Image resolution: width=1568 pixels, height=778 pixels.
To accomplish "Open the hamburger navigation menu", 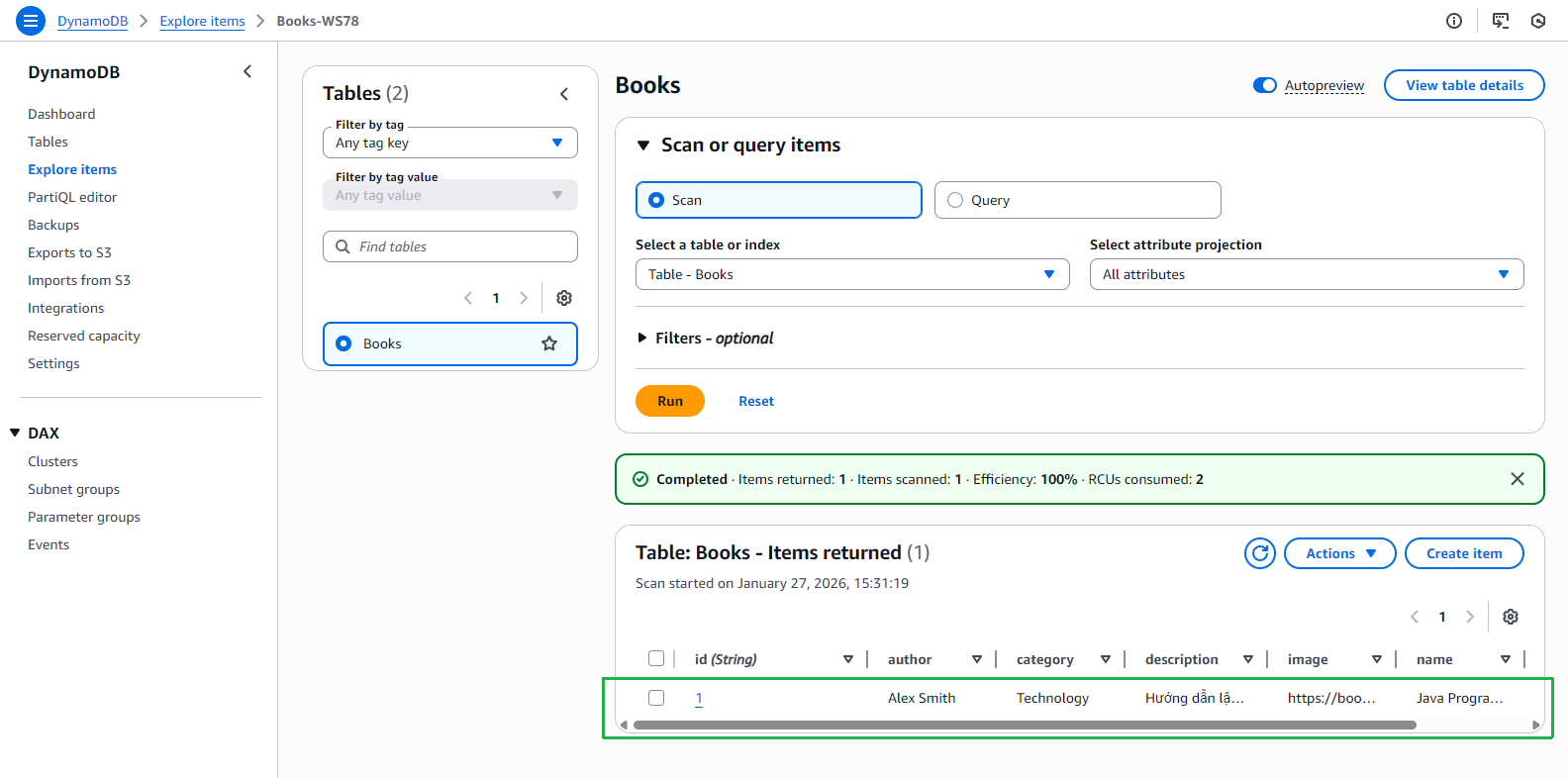I will click(31, 21).
